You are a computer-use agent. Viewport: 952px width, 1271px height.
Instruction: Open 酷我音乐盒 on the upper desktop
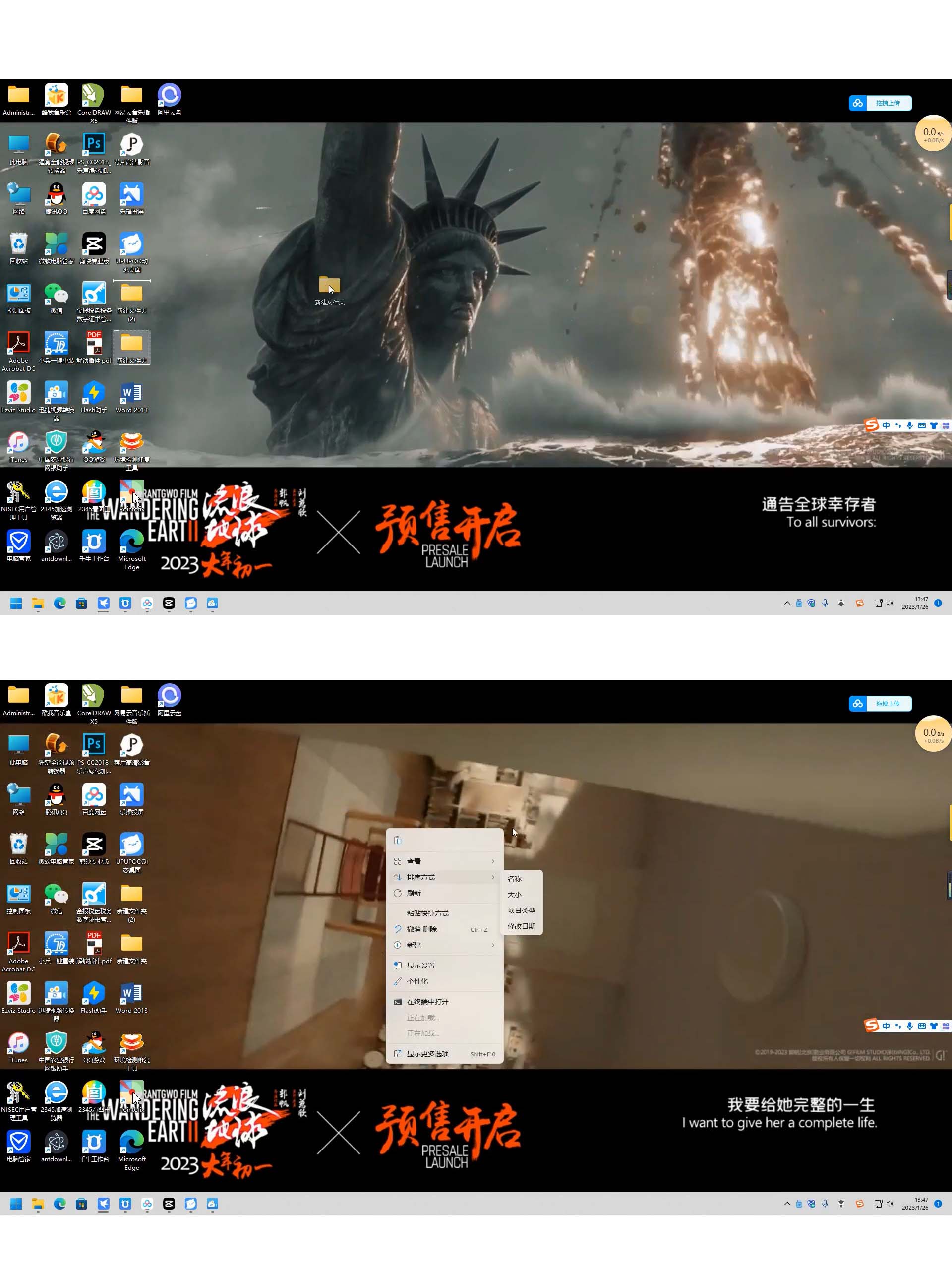coord(57,99)
